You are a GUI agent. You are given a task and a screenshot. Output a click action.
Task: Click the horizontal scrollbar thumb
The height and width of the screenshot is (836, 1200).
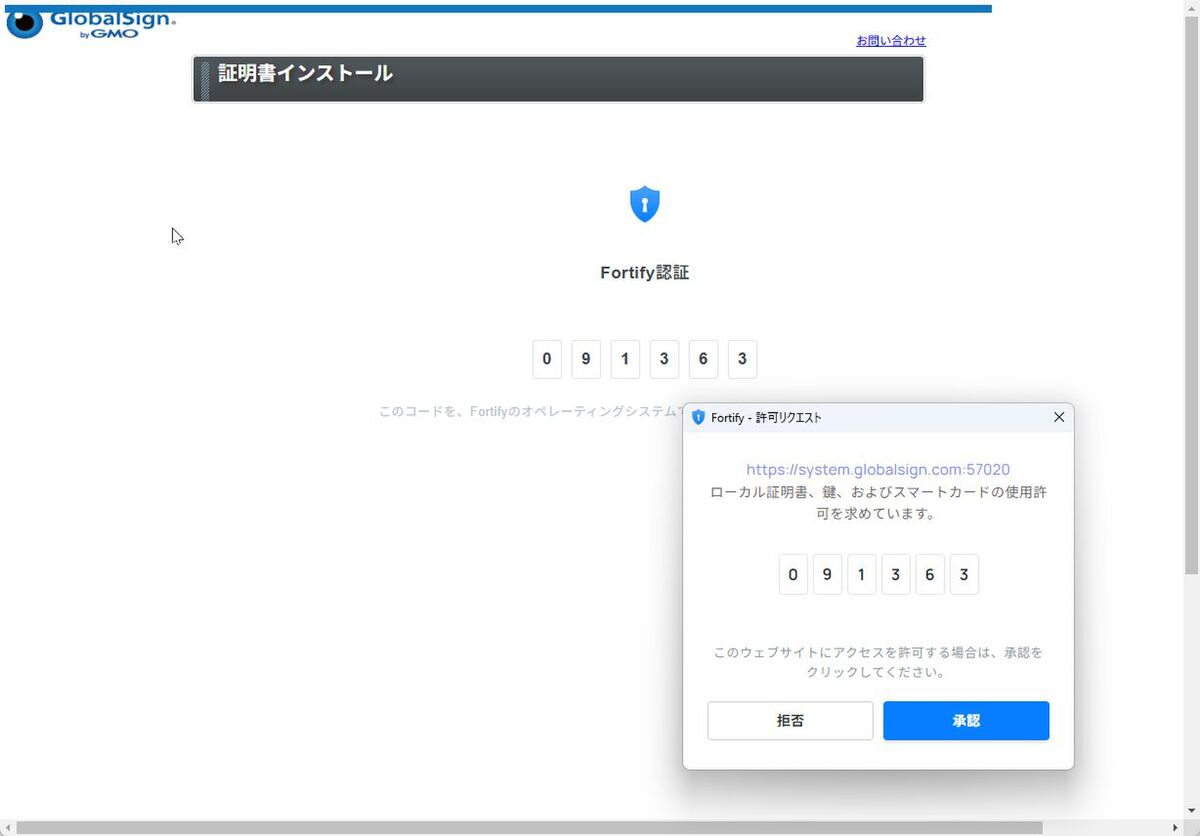pyautogui.click(x=529, y=828)
